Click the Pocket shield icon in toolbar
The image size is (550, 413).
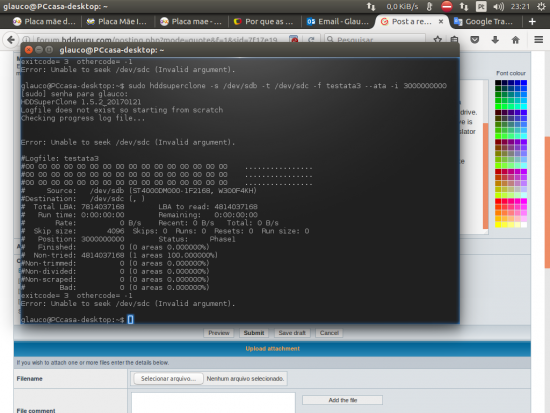click(x=475, y=40)
